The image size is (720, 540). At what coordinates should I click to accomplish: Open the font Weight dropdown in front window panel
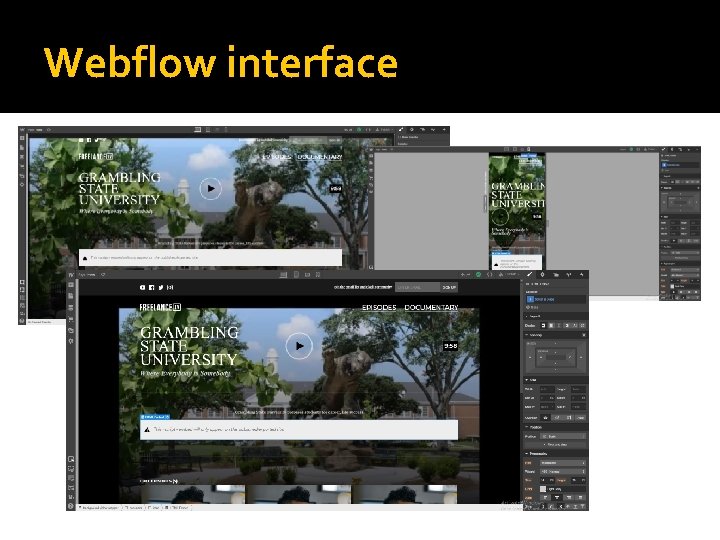[563, 472]
